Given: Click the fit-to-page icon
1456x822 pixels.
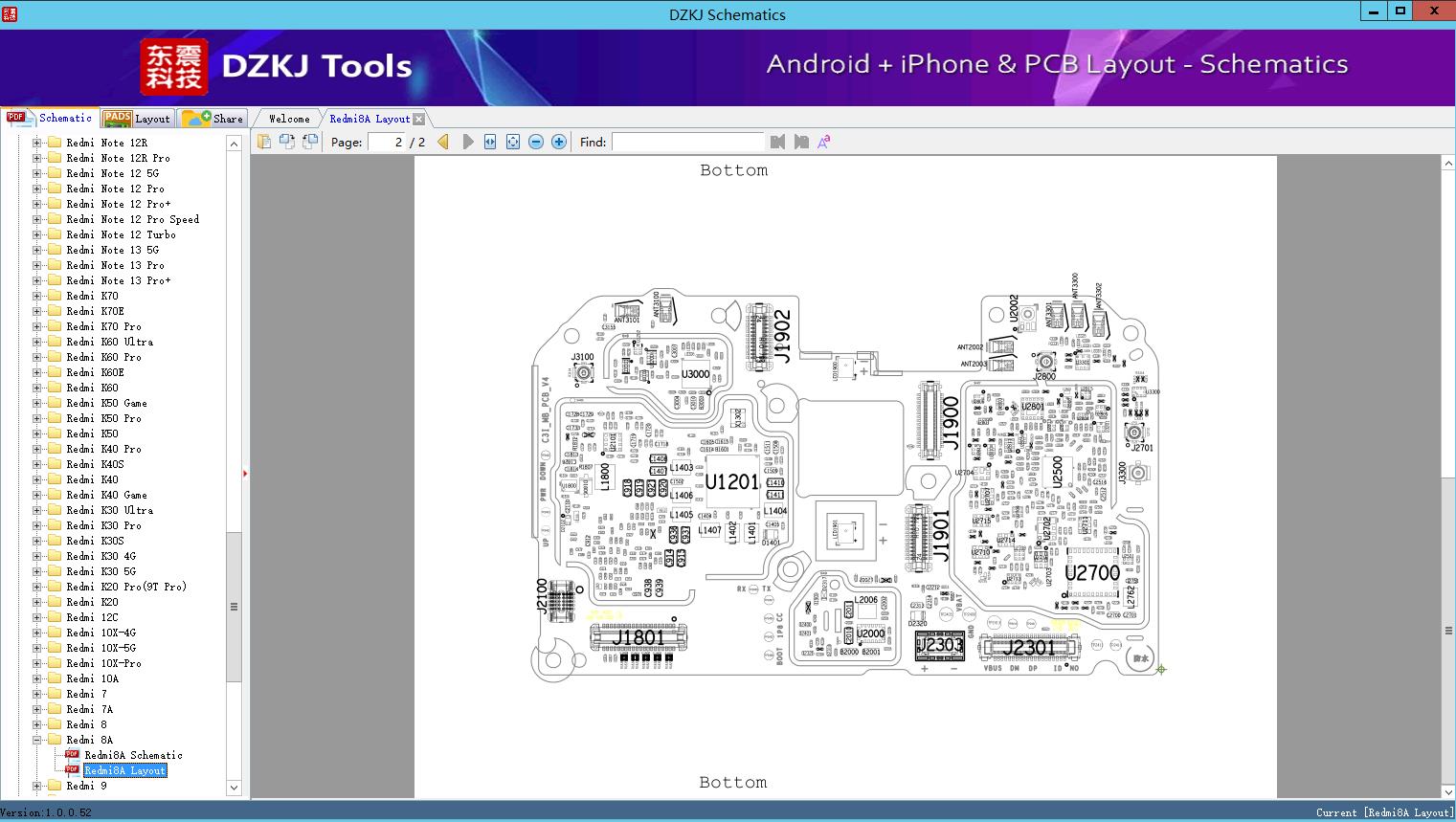Looking at the screenshot, I should [x=513, y=142].
